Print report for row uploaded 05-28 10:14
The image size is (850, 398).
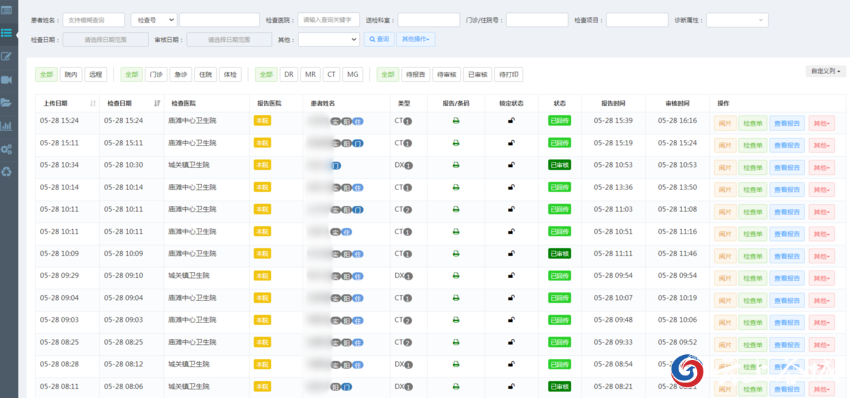coord(456,188)
